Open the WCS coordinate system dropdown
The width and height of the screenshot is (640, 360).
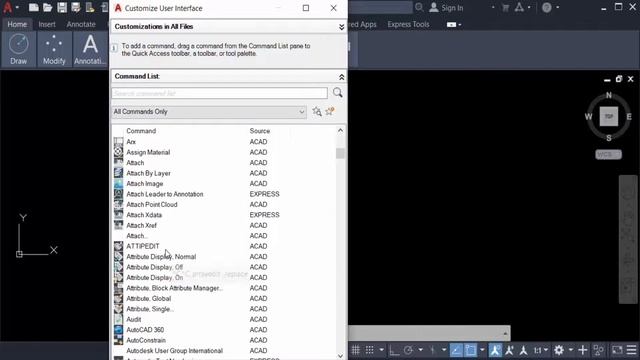(609, 155)
